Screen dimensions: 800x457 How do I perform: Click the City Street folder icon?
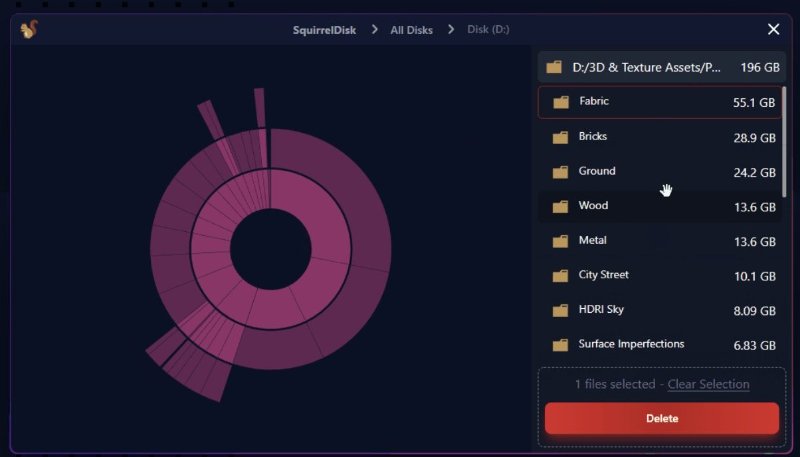click(x=560, y=276)
